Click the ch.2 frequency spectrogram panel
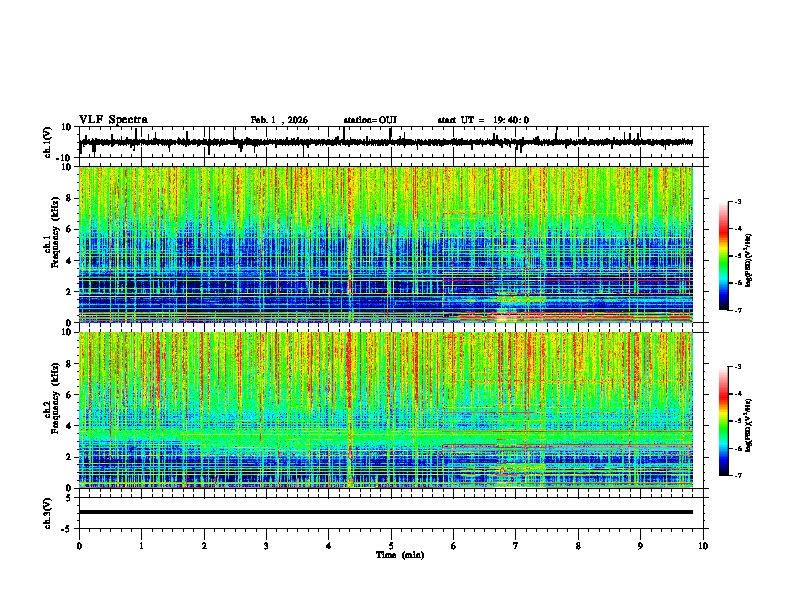 pyautogui.click(x=386, y=410)
